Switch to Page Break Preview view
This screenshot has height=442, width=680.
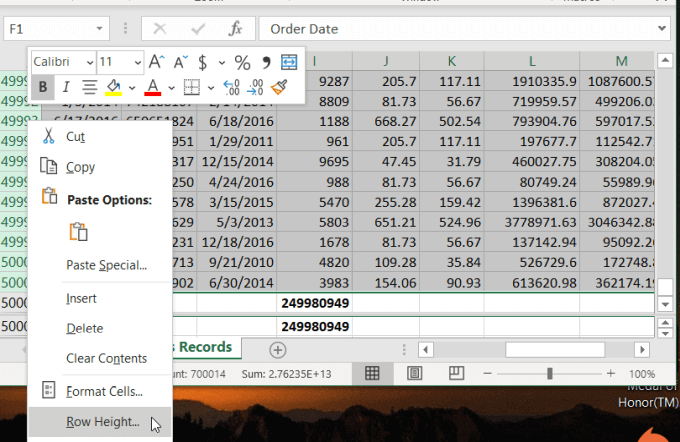[x=456, y=373]
